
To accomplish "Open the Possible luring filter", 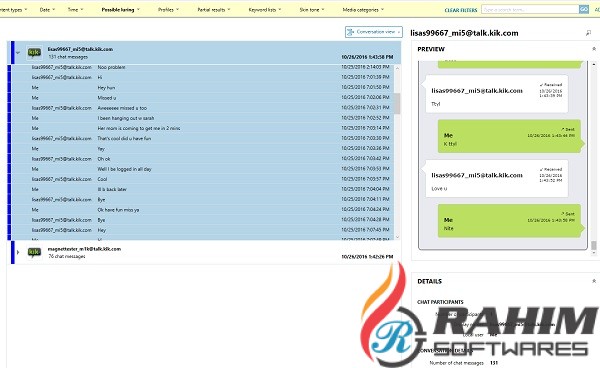I will tap(121, 10).
